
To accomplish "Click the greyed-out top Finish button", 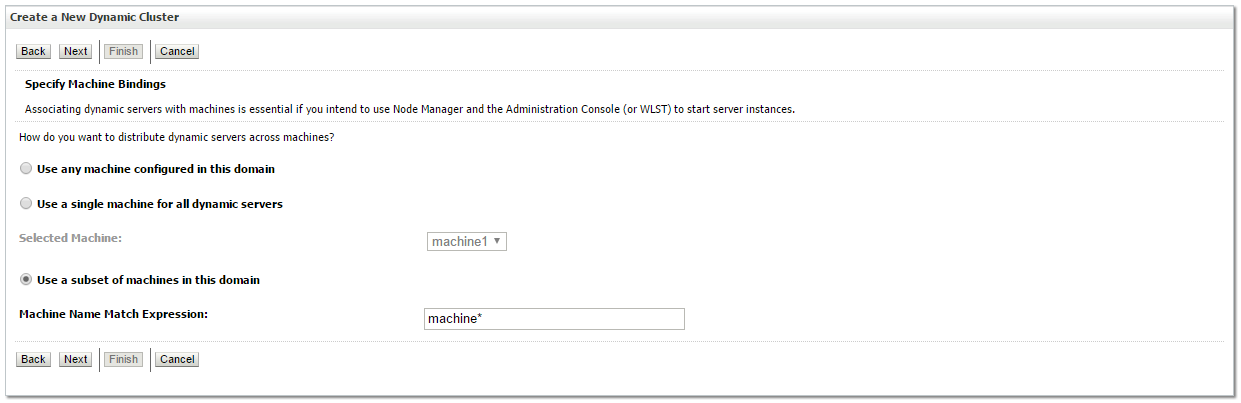I will click(124, 51).
